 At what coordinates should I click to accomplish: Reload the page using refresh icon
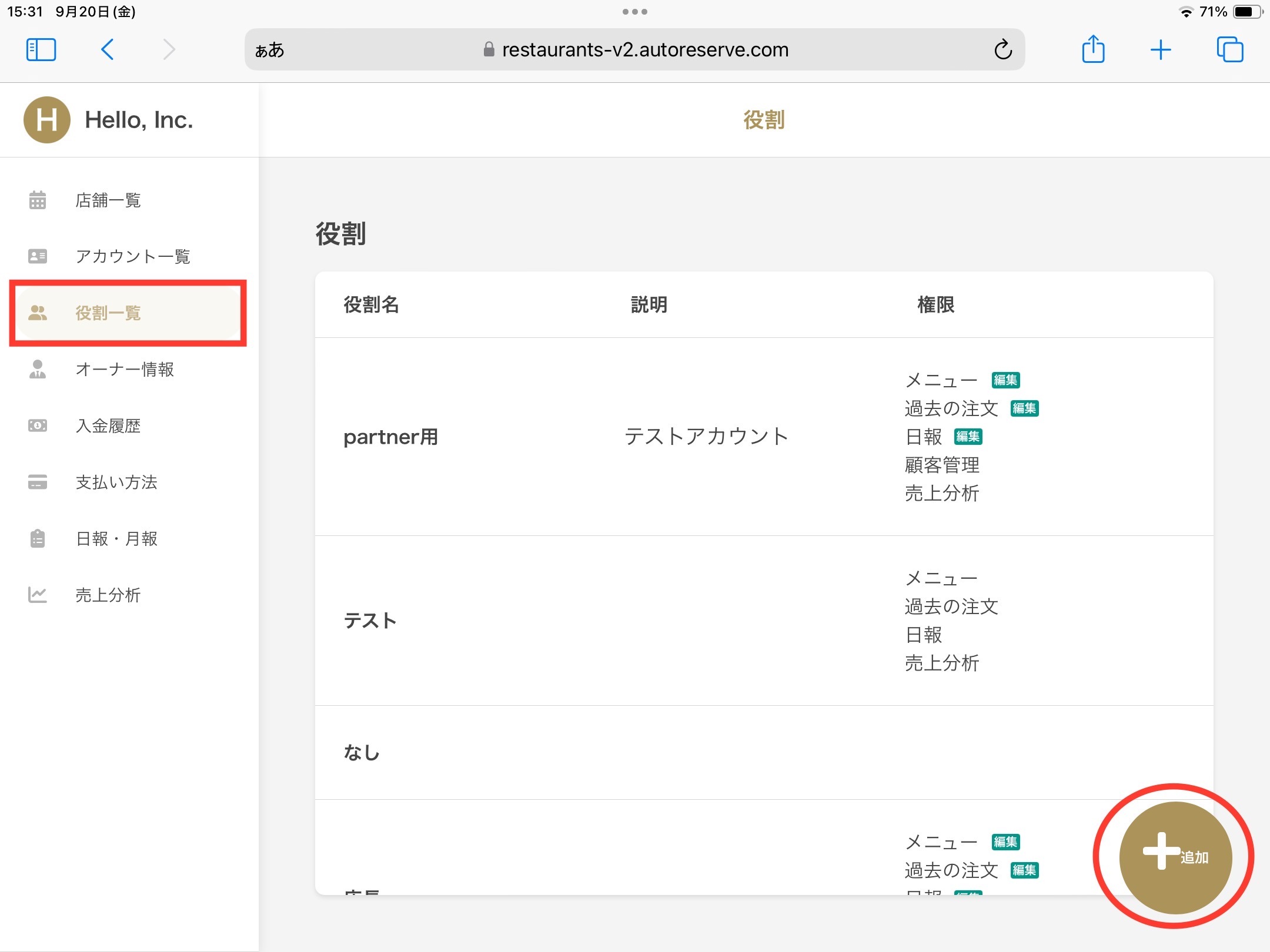pyautogui.click(x=1003, y=50)
